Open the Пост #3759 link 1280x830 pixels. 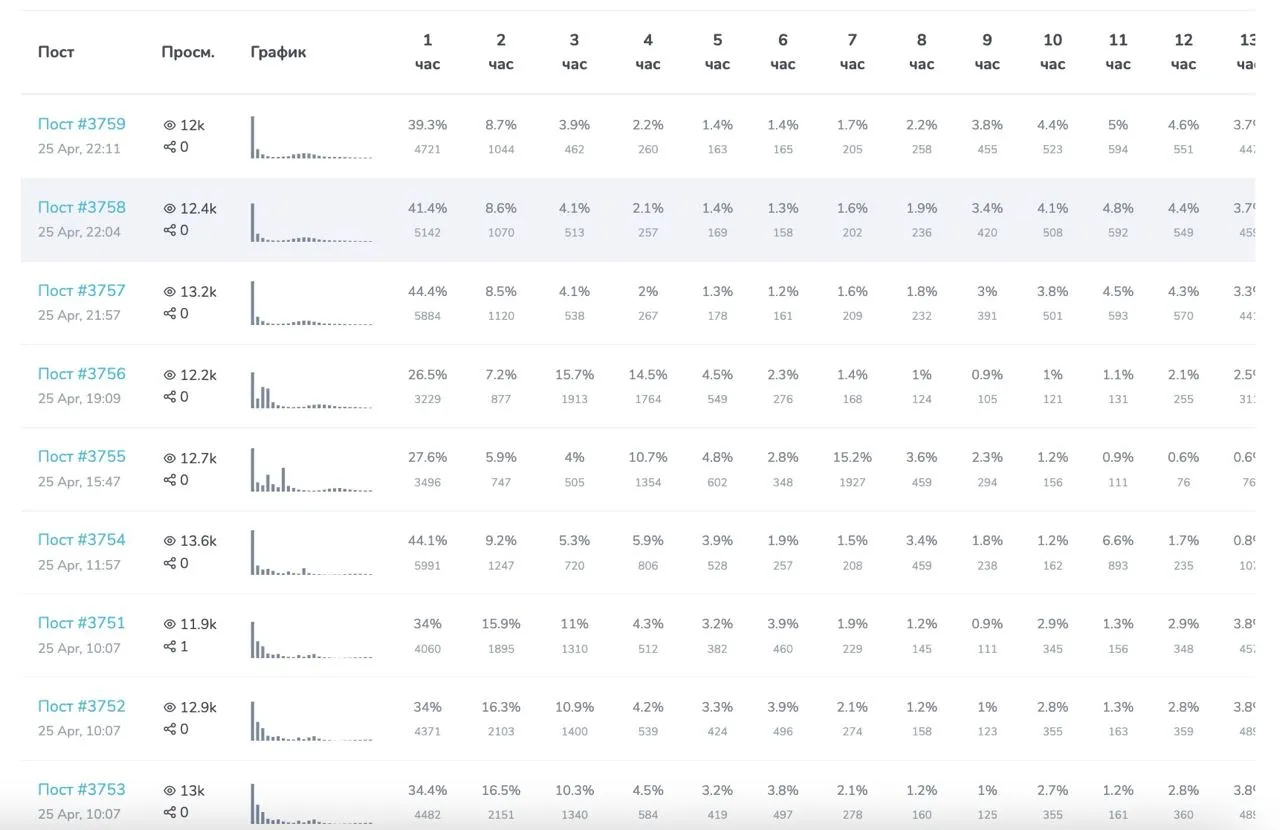[82, 125]
